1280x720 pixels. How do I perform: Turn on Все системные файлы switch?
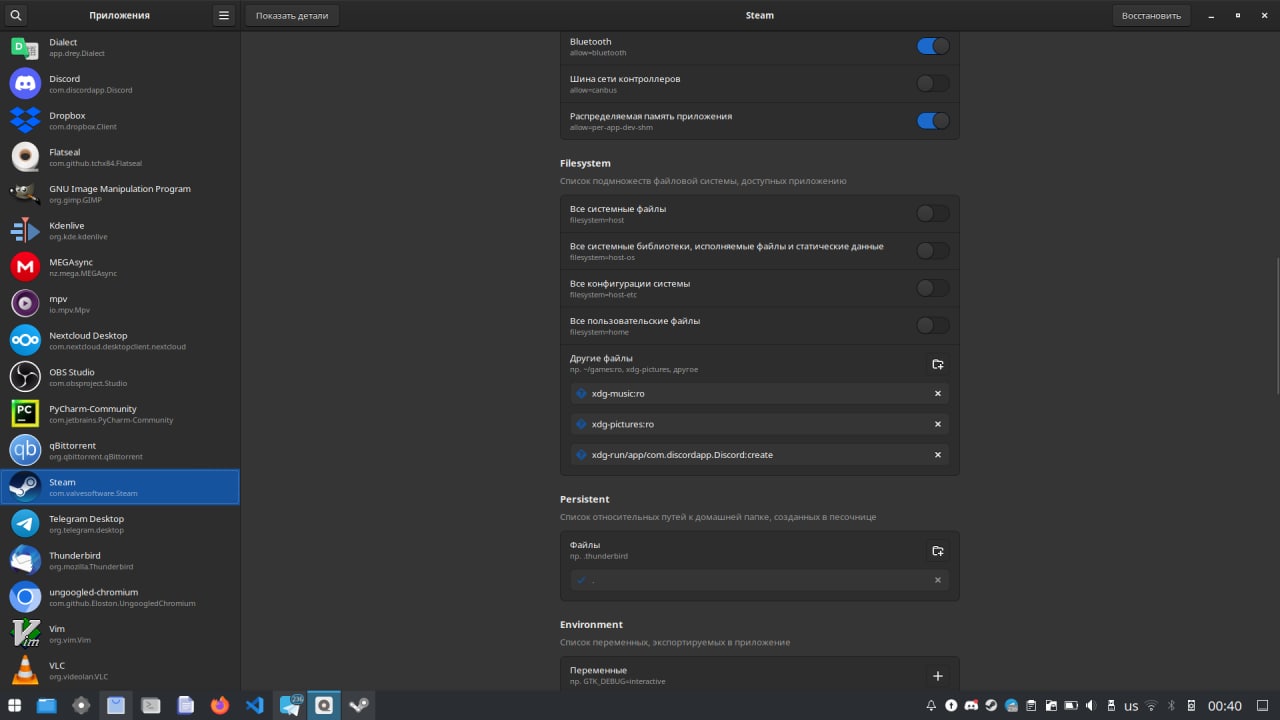(x=932, y=213)
